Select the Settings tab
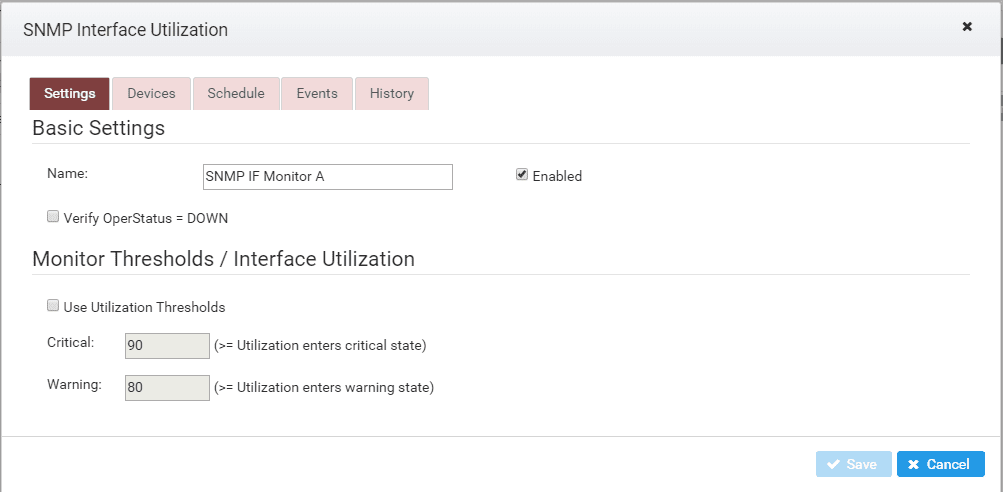 click(70, 93)
